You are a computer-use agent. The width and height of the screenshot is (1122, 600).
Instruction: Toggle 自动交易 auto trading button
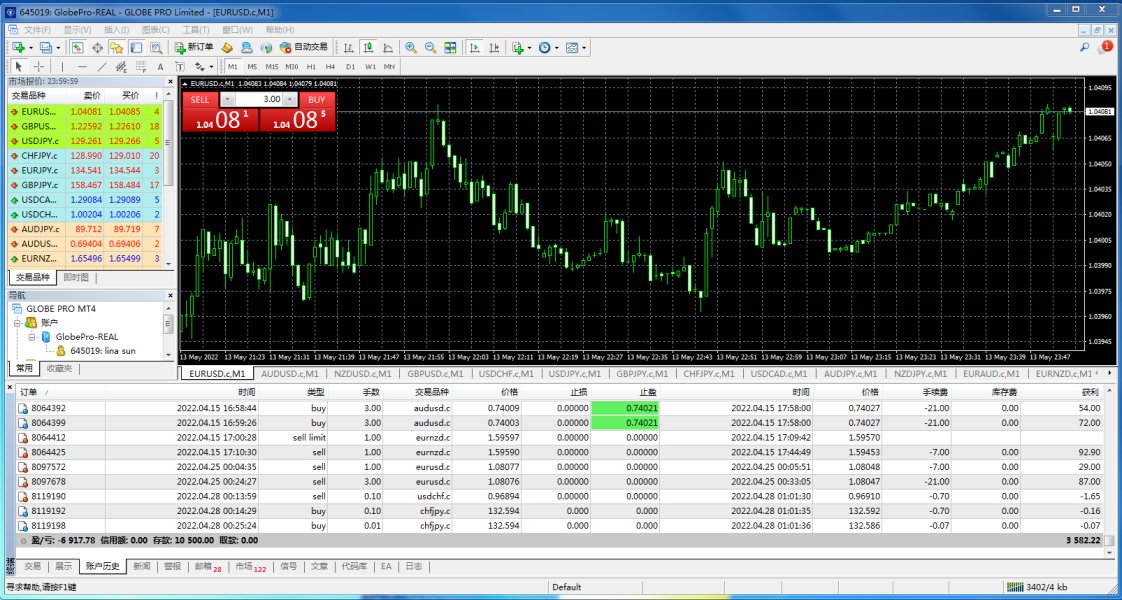[303, 47]
